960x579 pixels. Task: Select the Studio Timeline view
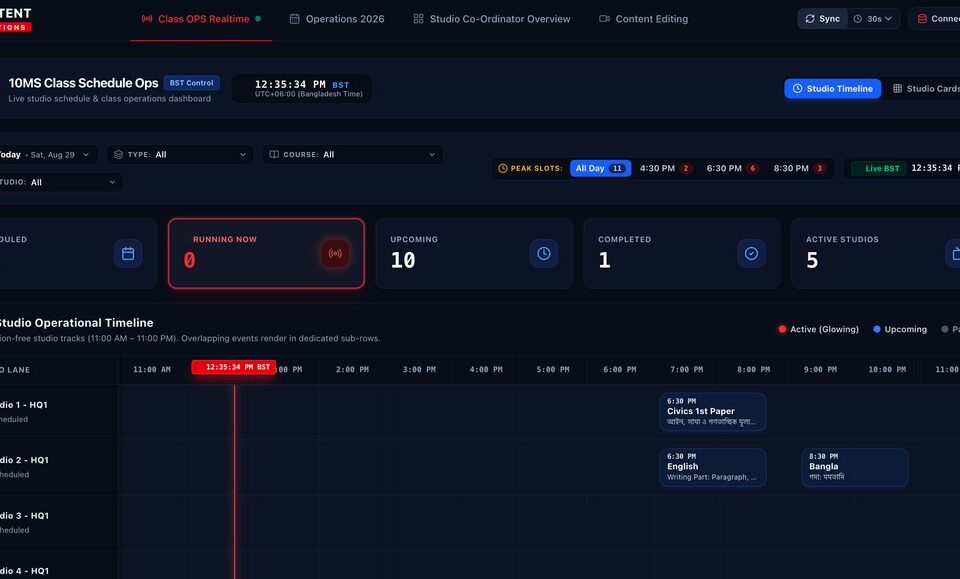pos(833,89)
